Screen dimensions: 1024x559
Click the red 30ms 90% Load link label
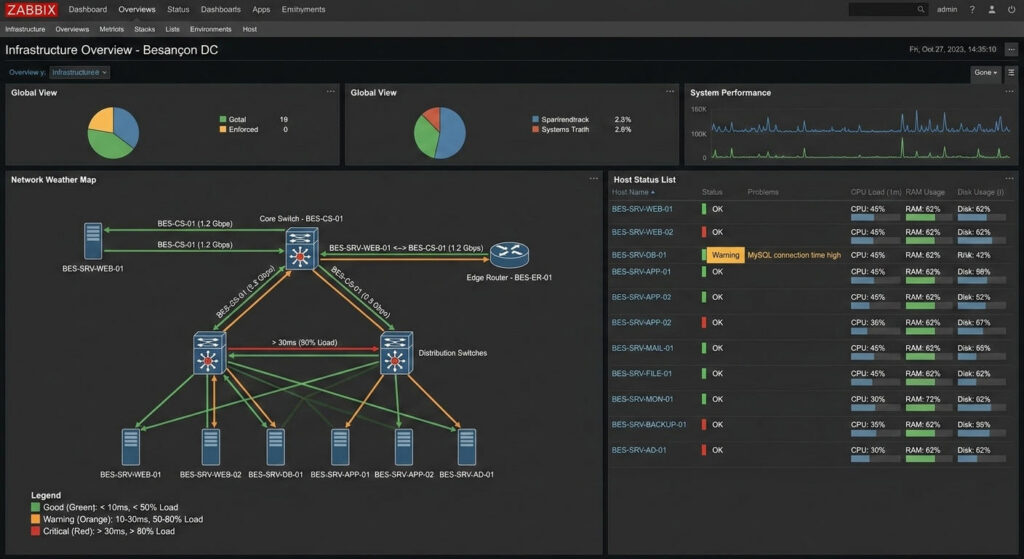(304, 342)
